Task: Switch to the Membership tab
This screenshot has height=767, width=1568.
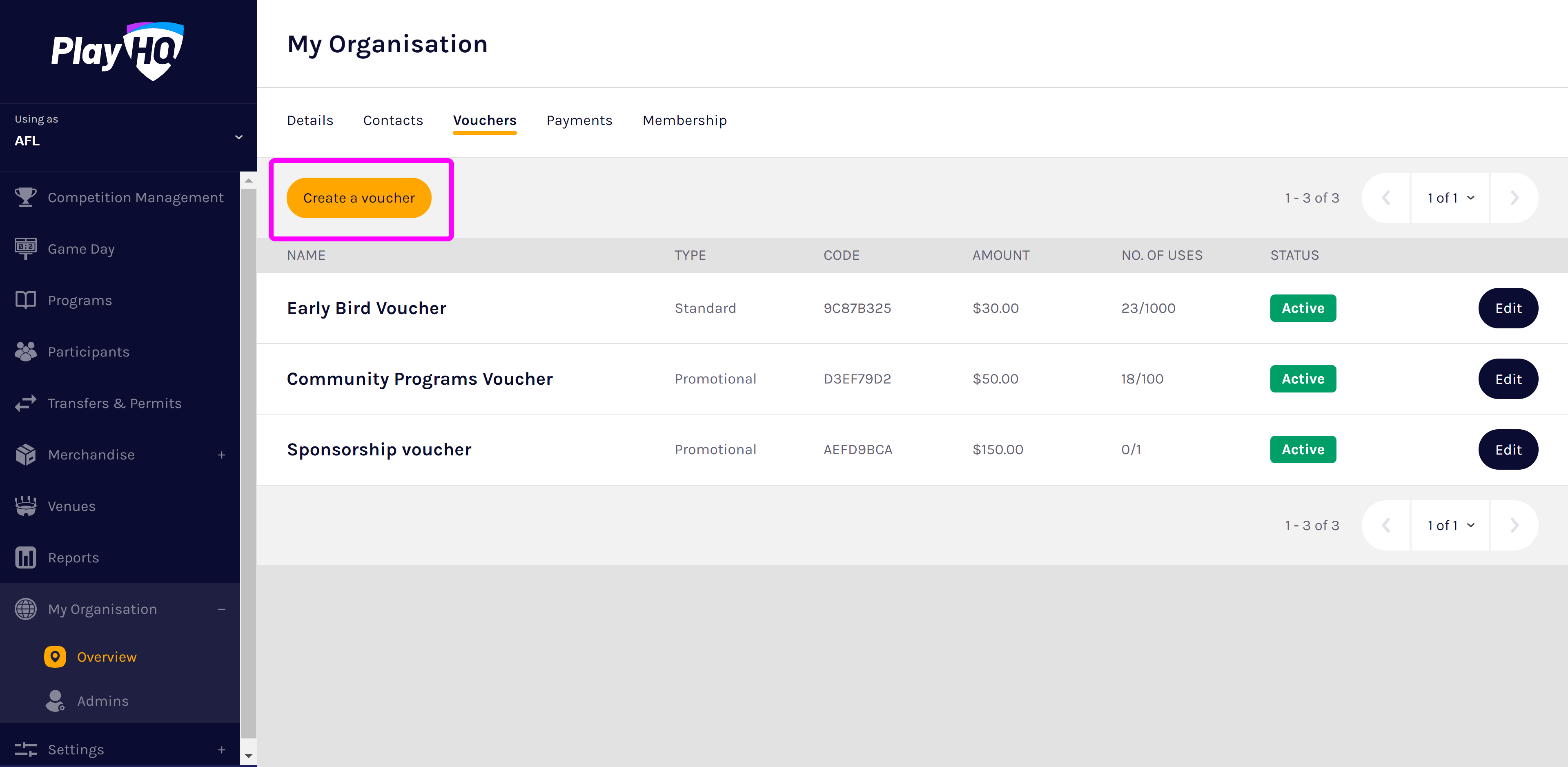Action: 684,120
